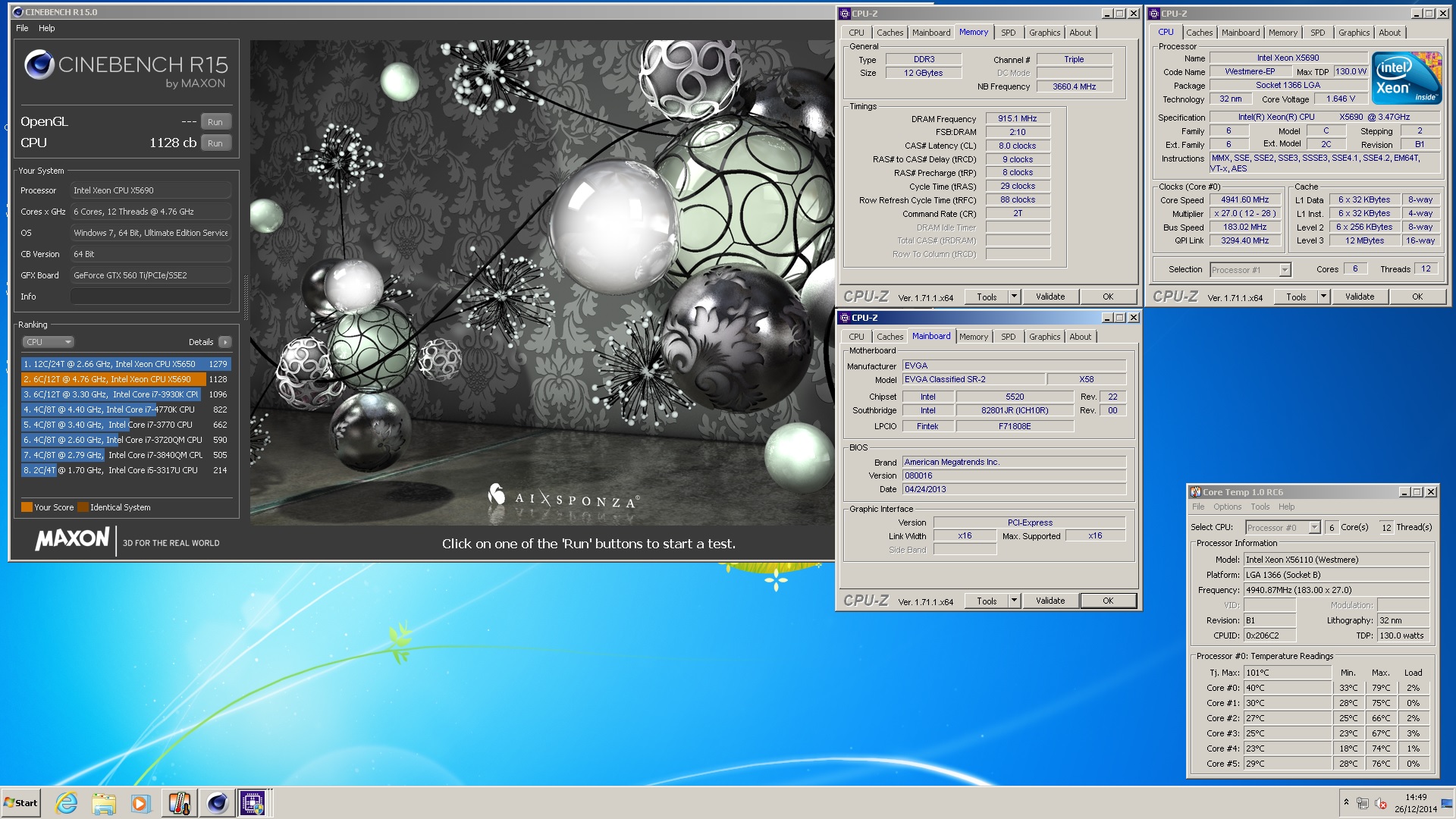1456x819 pixels.
Task: Open the CPU ranking type dropdown
Action: (x=48, y=342)
